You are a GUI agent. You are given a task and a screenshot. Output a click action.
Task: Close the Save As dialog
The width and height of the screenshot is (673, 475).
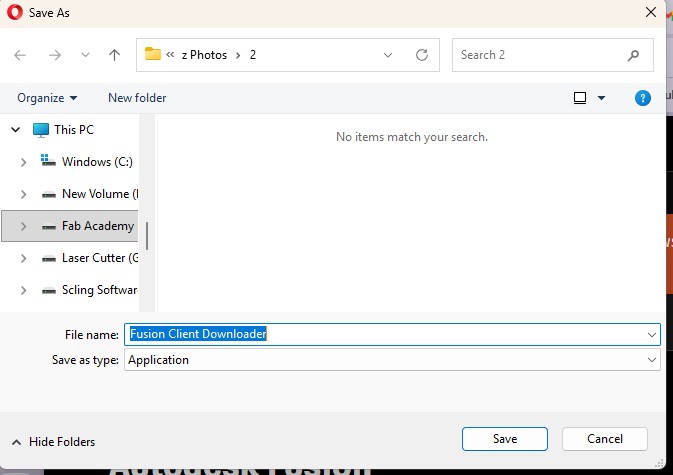(x=651, y=12)
